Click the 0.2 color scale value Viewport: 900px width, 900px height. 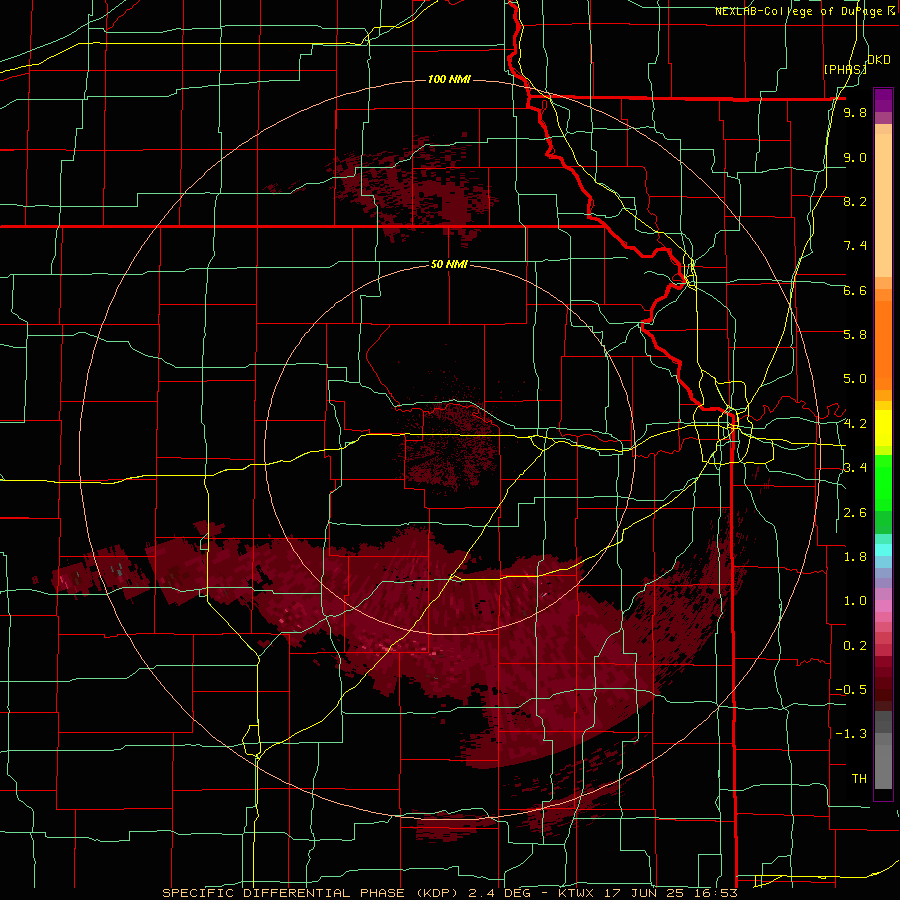click(855, 646)
